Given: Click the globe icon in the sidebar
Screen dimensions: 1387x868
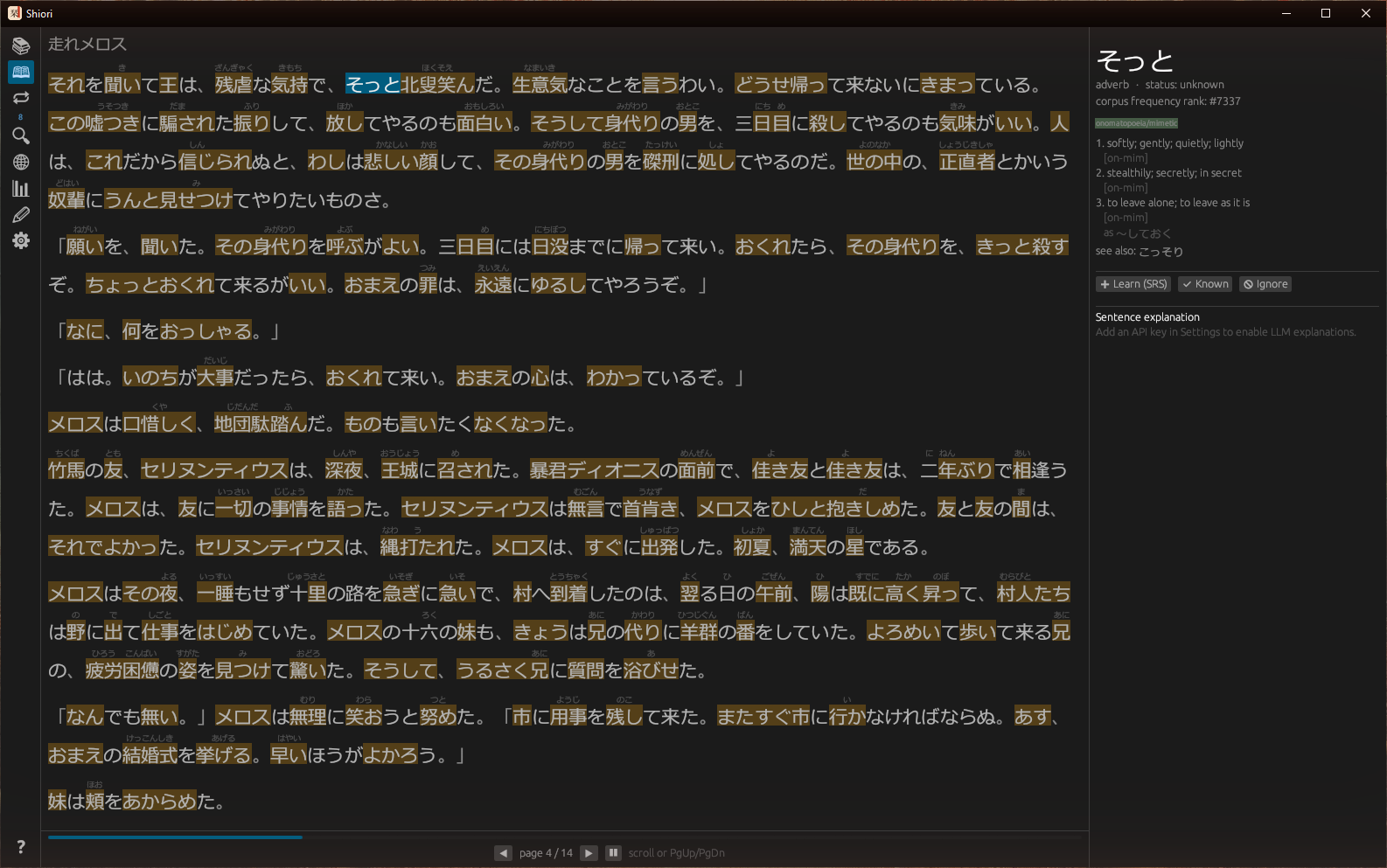Looking at the screenshot, I should click(x=21, y=162).
